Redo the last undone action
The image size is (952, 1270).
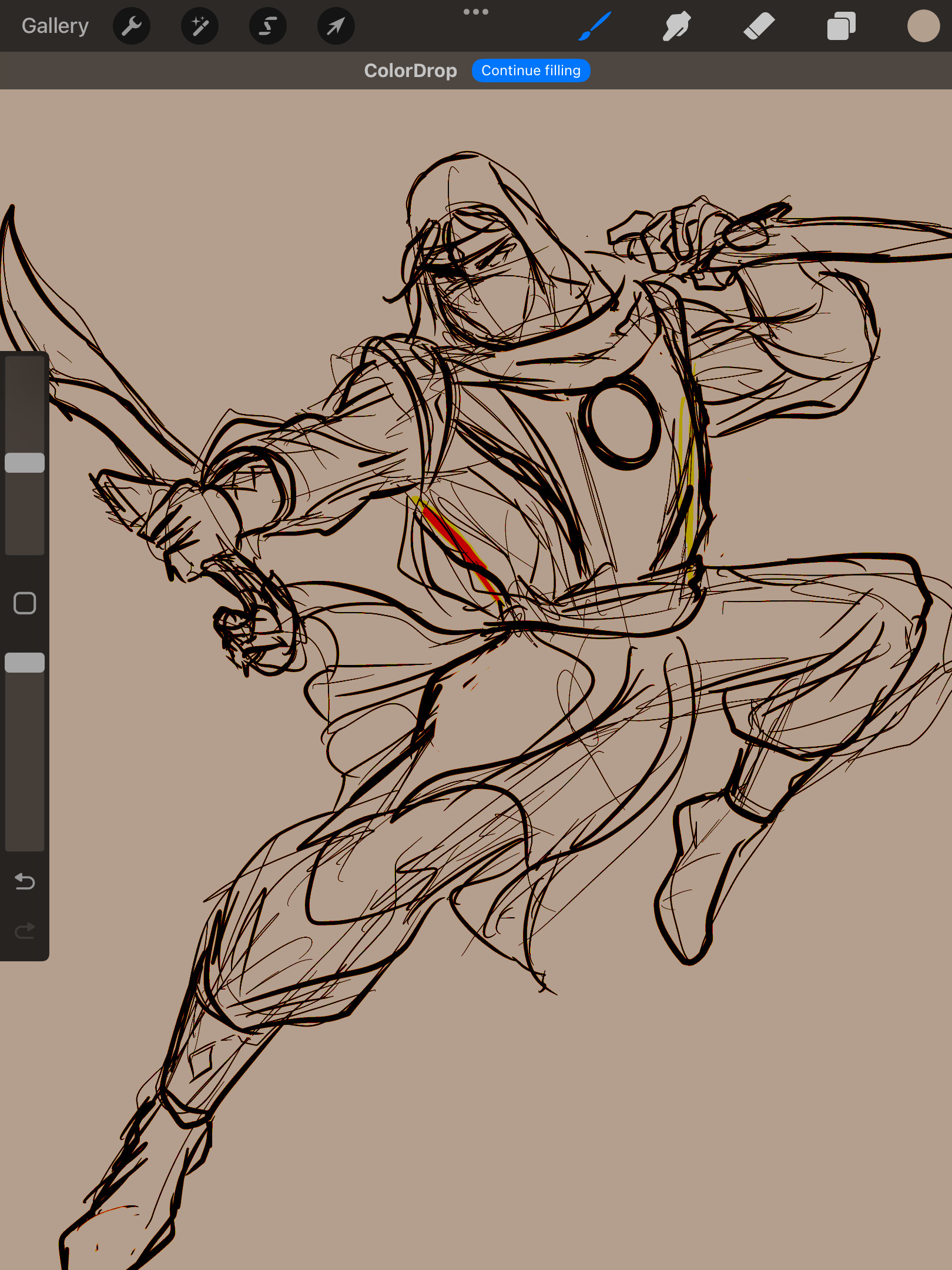(x=25, y=931)
